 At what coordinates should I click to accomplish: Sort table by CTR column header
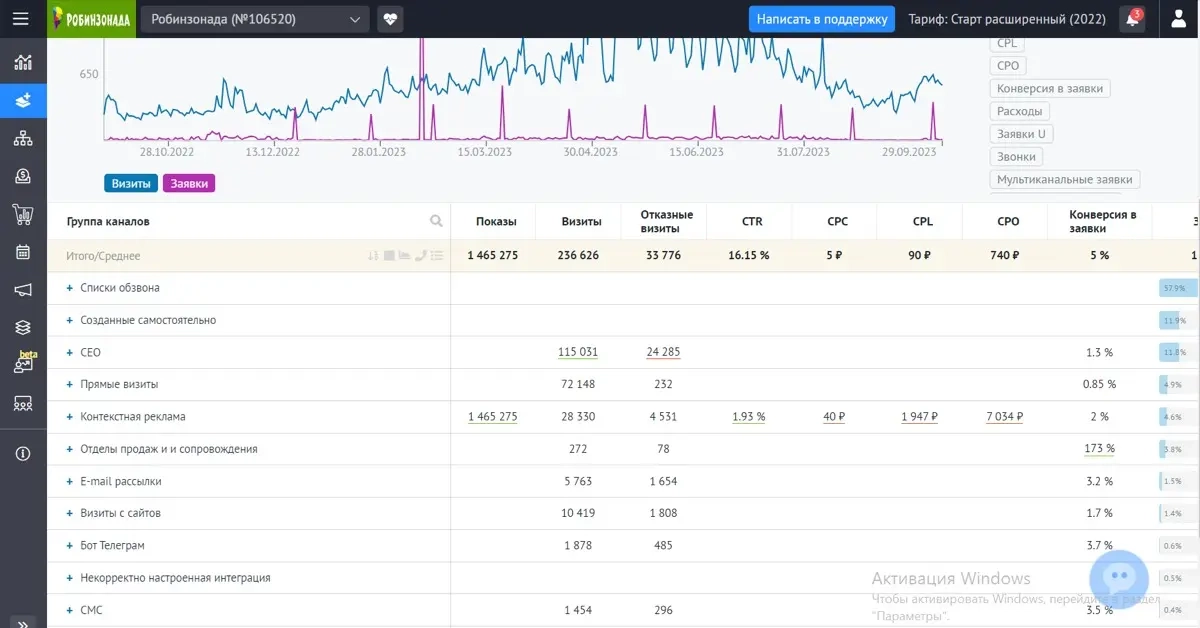[x=751, y=221]
